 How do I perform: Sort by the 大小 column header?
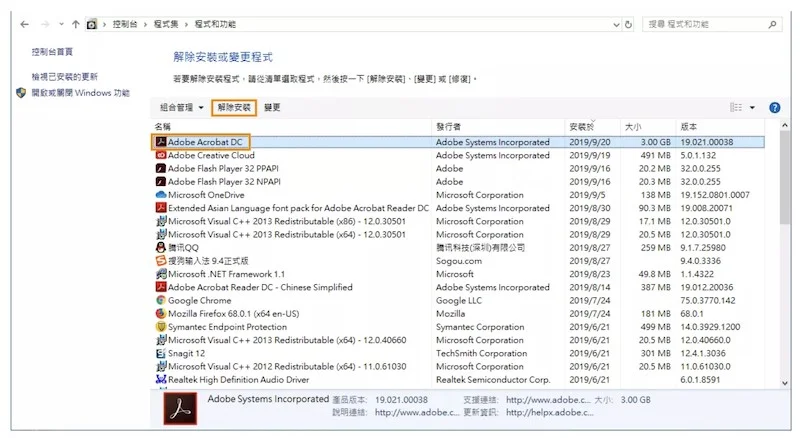648,127
